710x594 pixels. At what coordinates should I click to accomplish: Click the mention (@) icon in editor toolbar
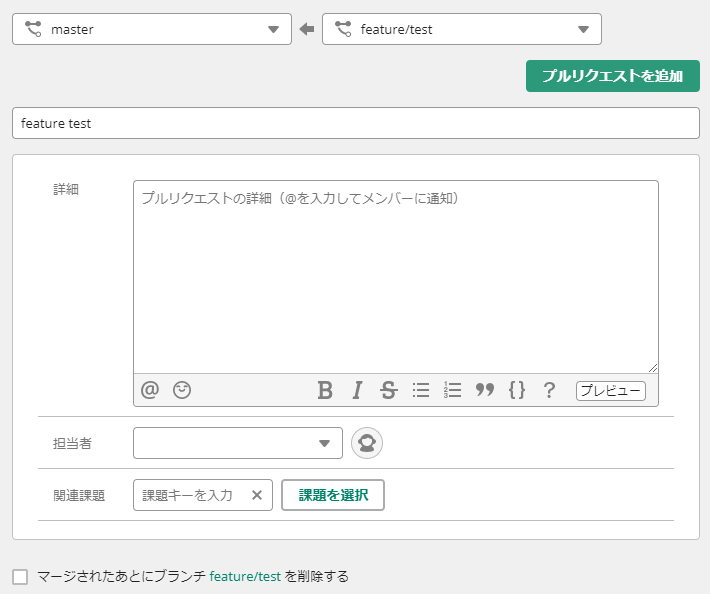(150, 390)
